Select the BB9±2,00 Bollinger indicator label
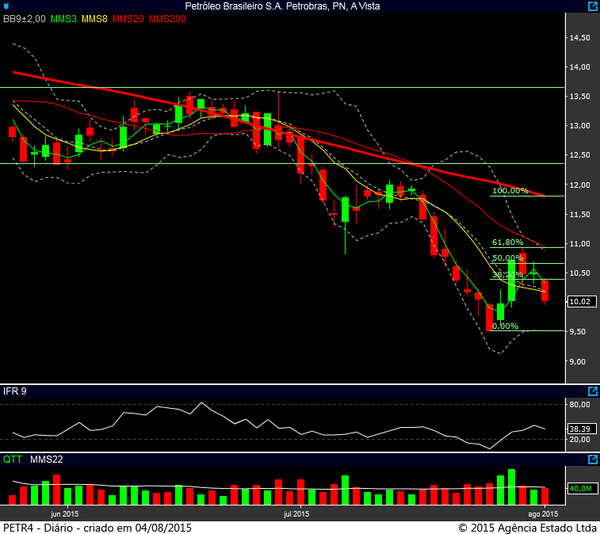The width and height of the screenshot is (600, 534). (x=25, y=19)
